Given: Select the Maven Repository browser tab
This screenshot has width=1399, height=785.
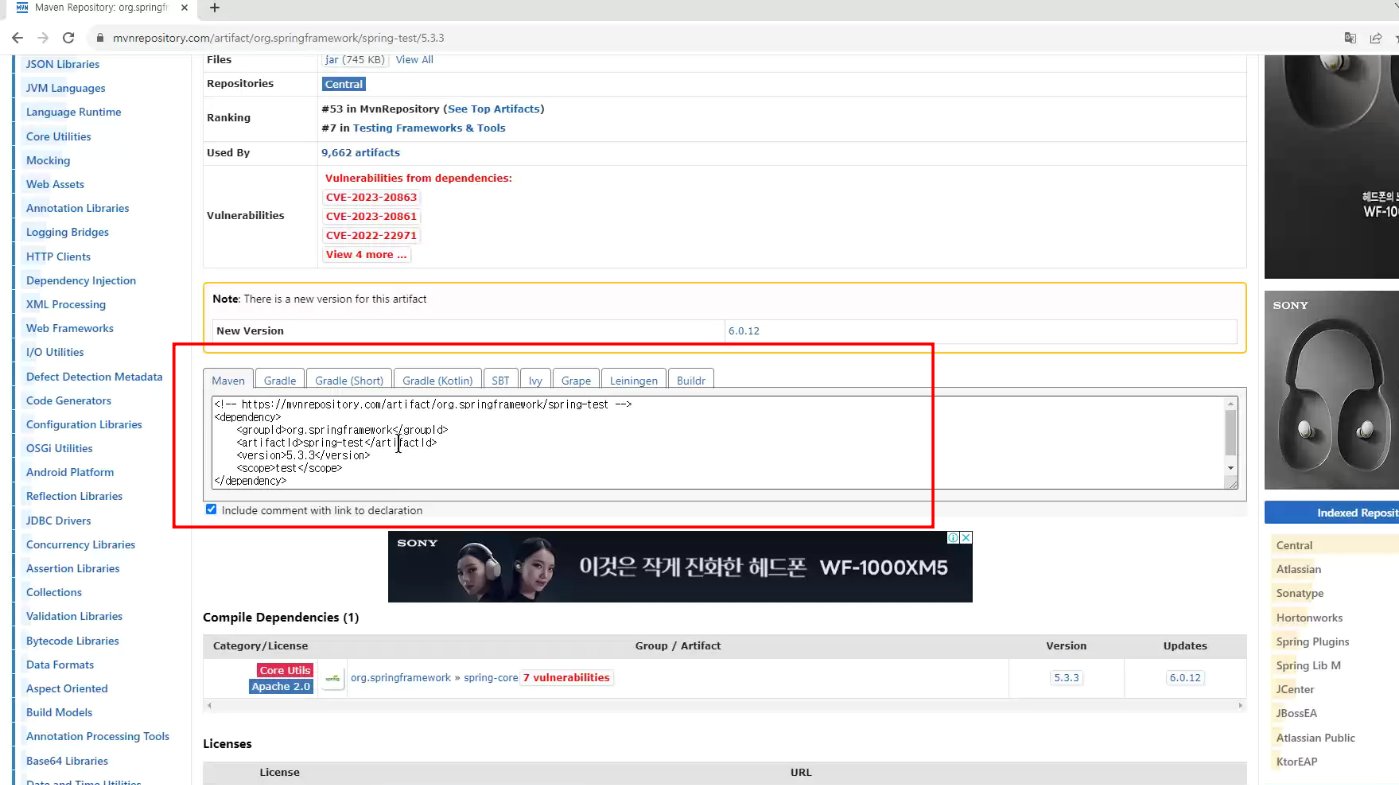Looking at the screenshot, I should click(100, 8).
